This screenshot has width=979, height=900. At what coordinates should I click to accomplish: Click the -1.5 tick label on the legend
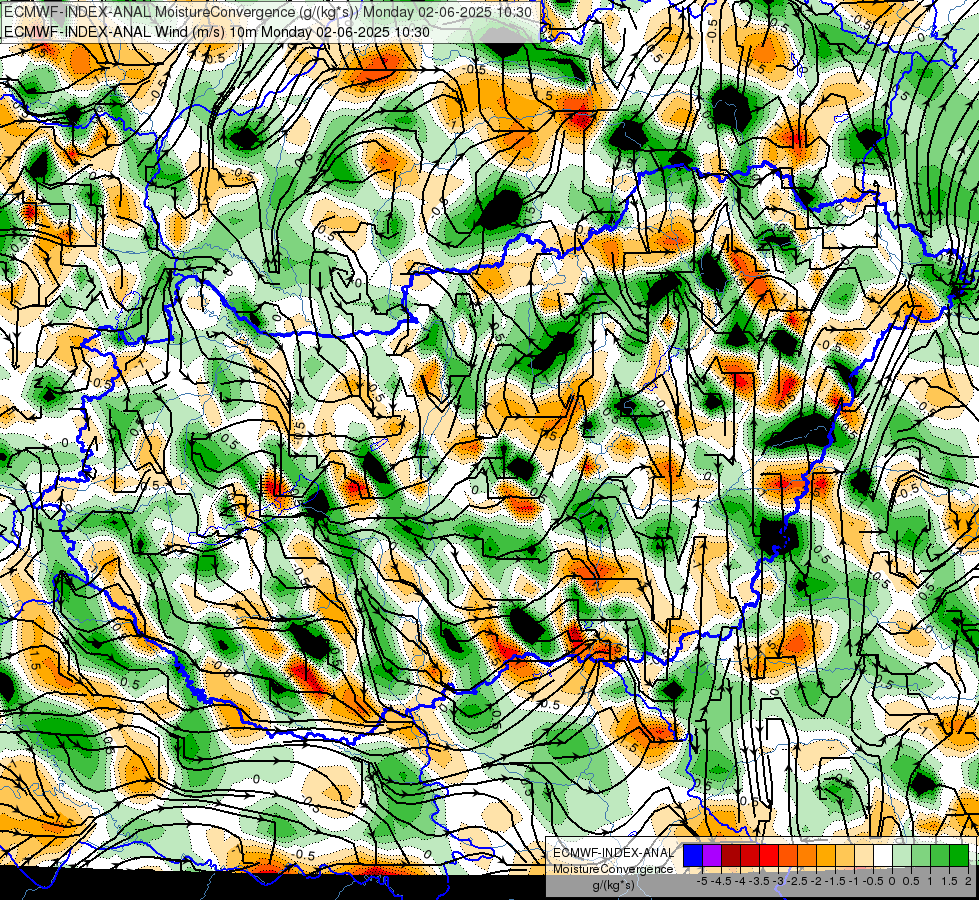tap(836, 881)
